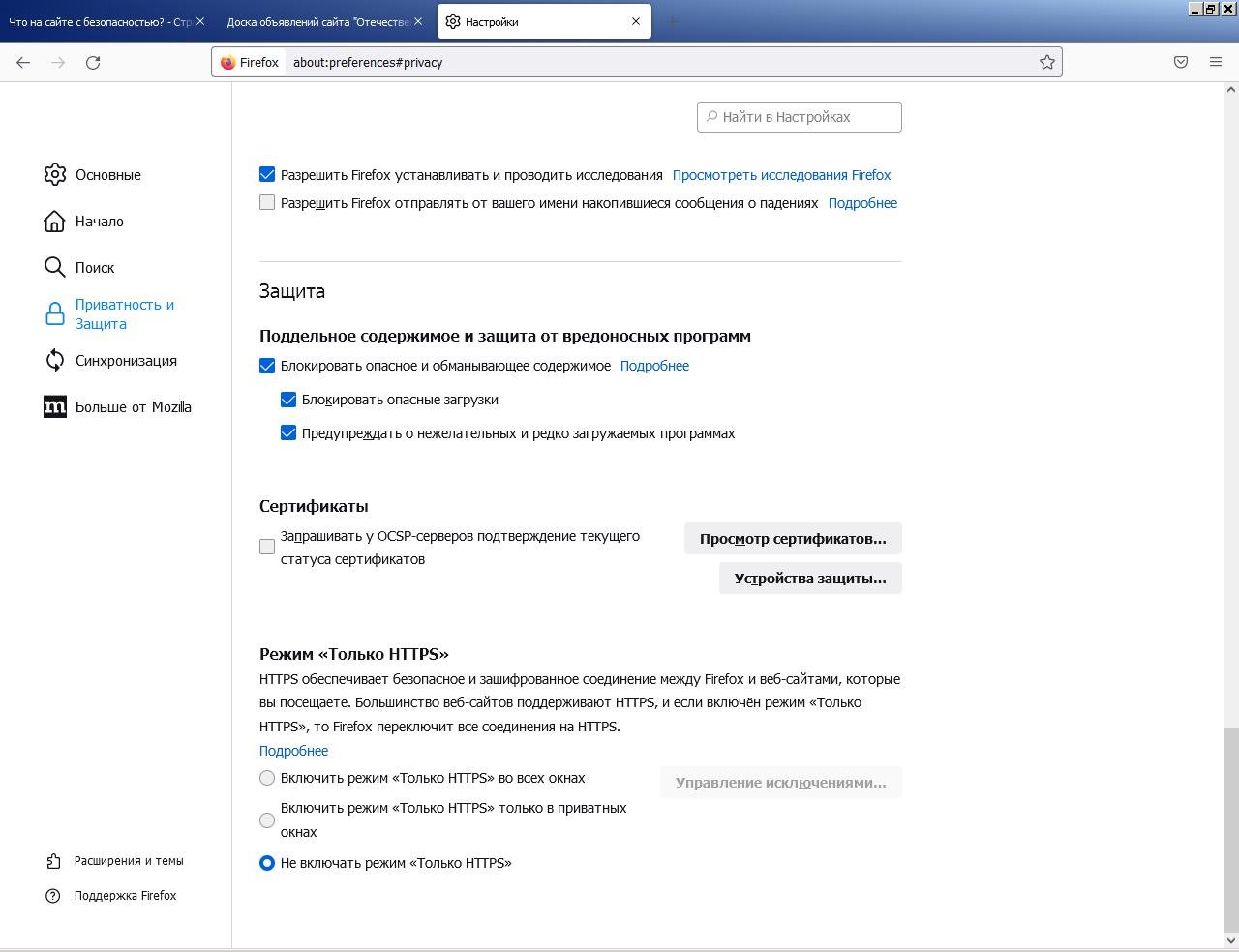1239x952 pixels.
Task: Reload the current page
Action: (x=93, y=62)
